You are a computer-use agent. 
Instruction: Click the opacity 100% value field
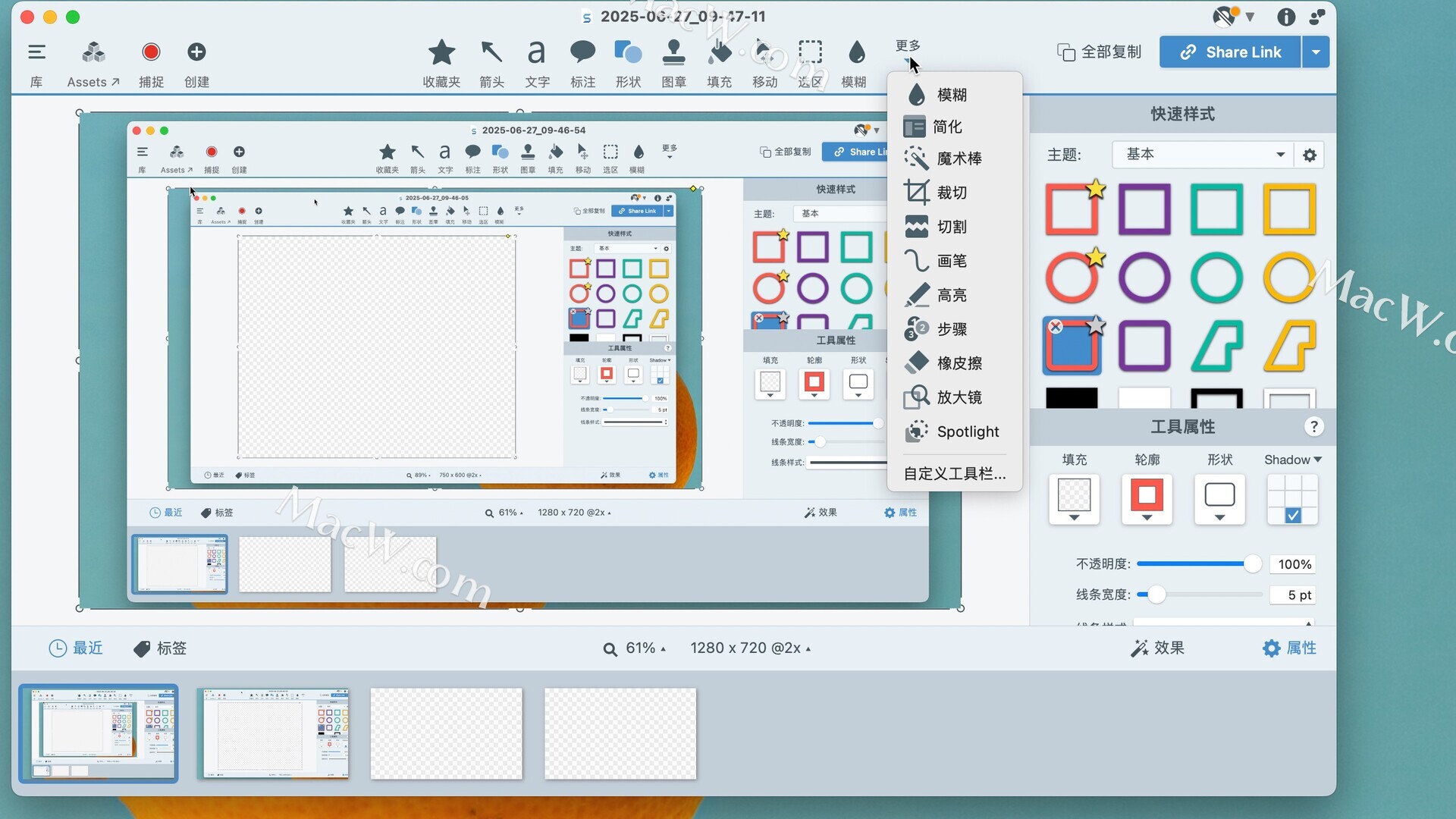pos(1293,564)
